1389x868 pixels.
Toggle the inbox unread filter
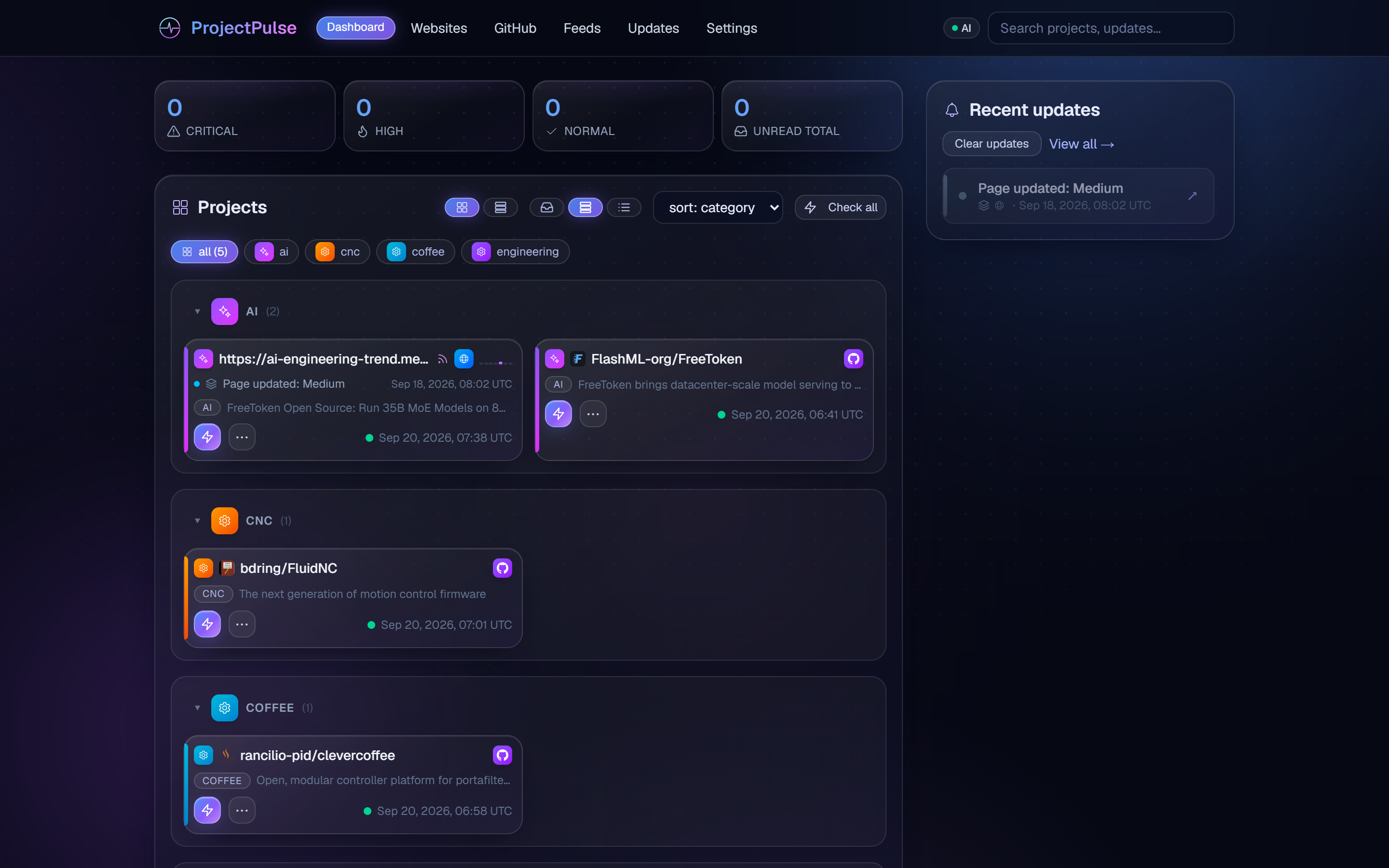click(x=547, y=207)
